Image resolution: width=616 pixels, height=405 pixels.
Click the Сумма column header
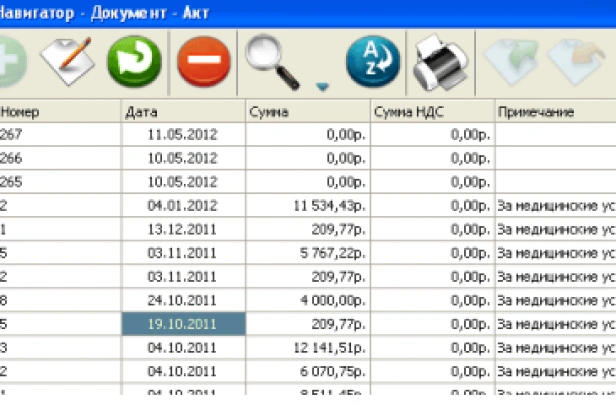[307, 112]
